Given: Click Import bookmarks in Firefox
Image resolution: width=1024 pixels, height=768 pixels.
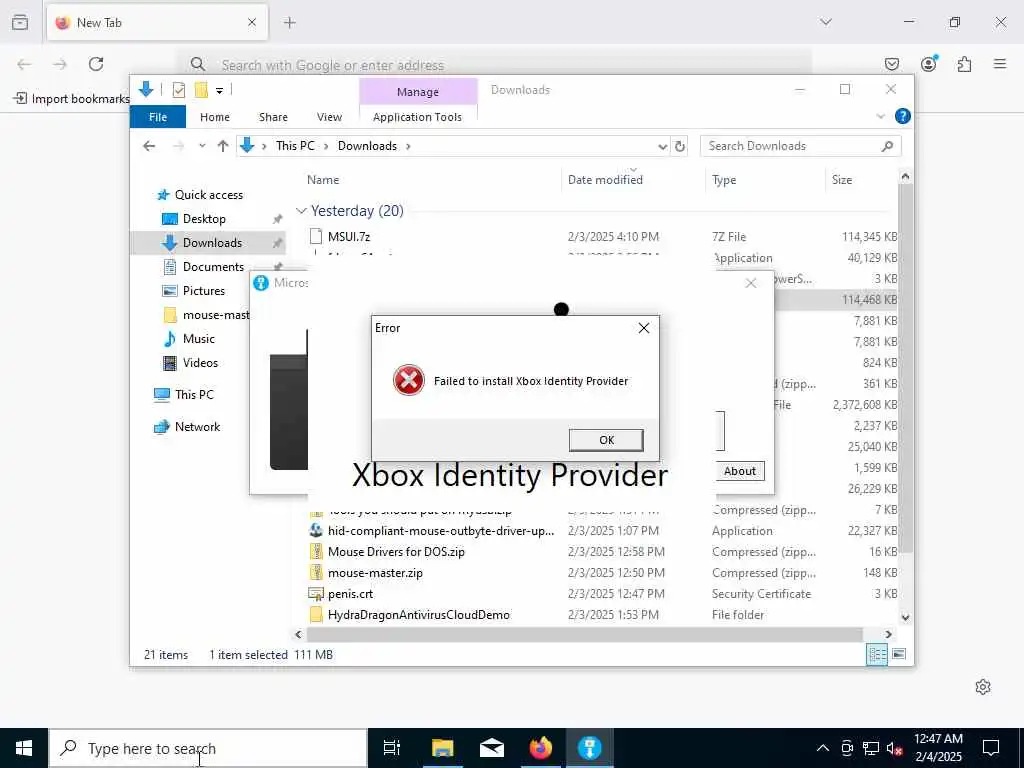Looking at the screenshot, I should [x=72, y=99].
